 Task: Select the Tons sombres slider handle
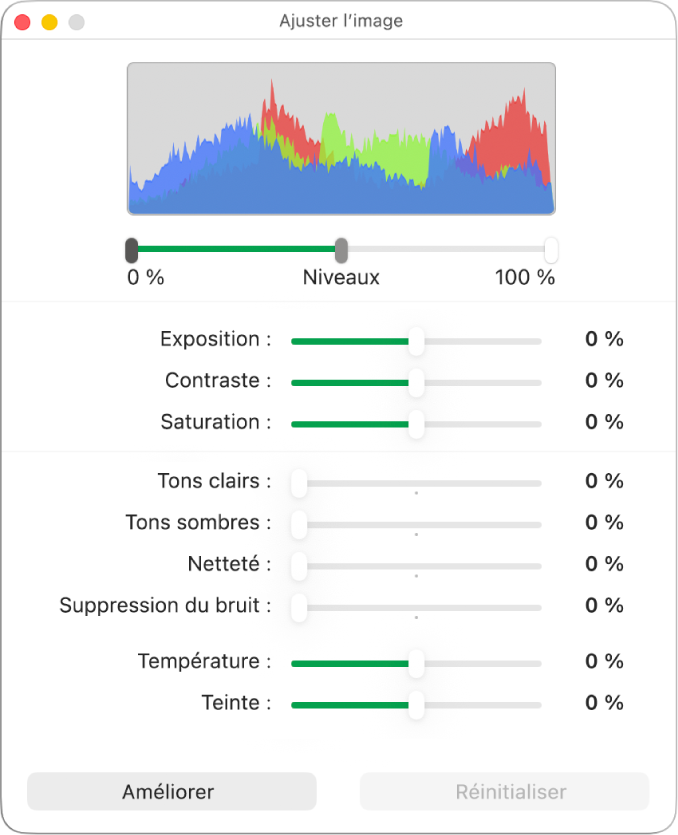(297, 523)
